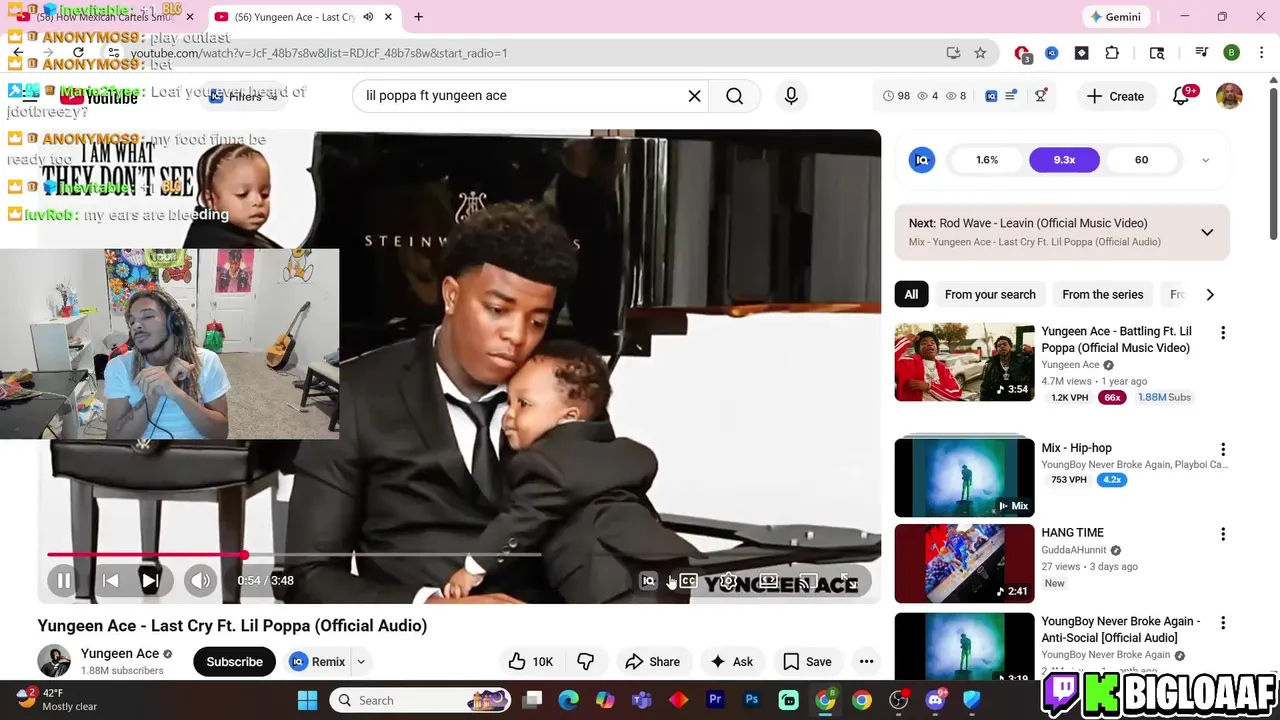The height and width of the screenshot is (720, 1280).
Task: Click the Ask button
Action: [x=731, y=662]
